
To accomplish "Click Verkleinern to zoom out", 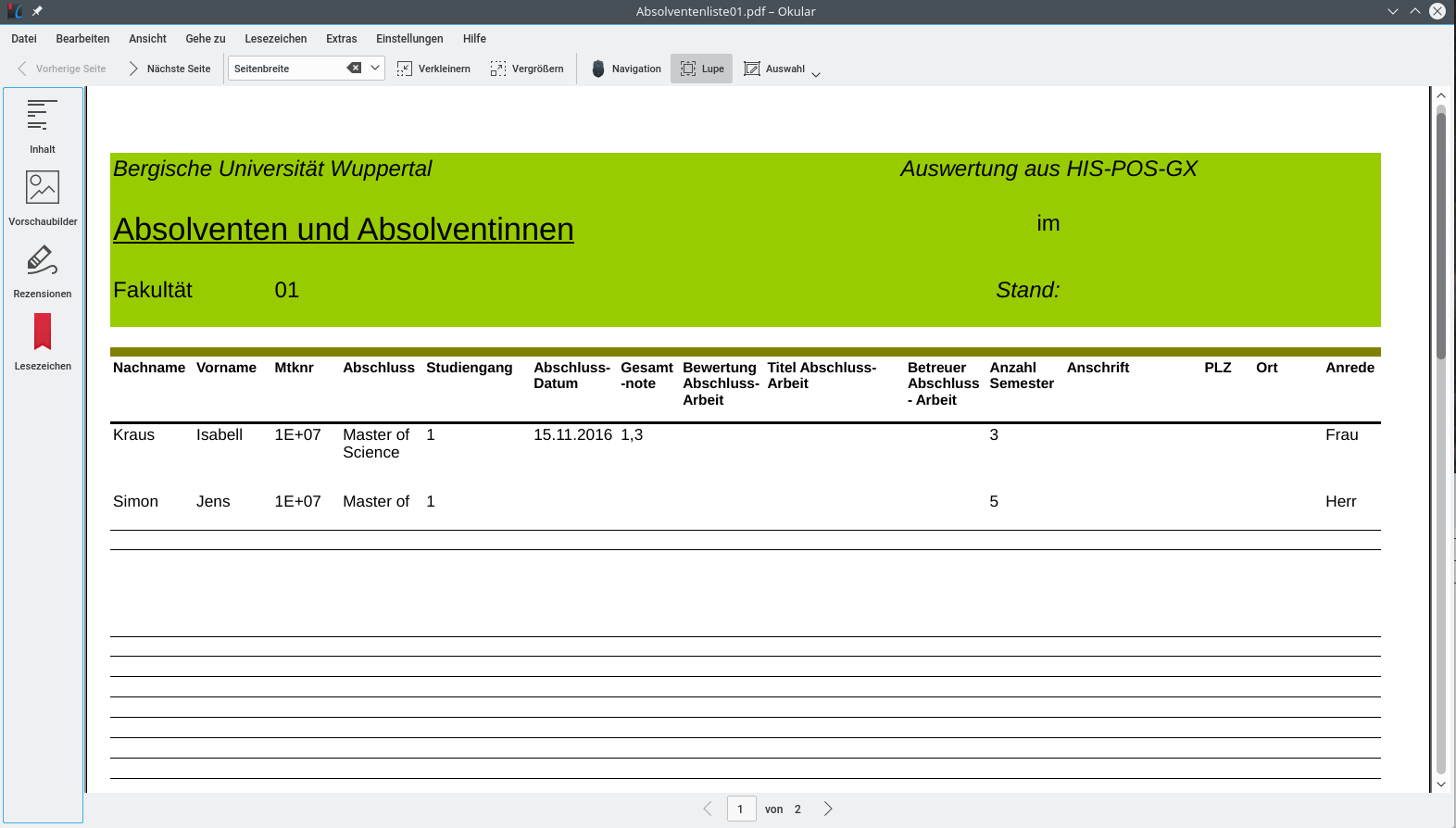I will coord(433,69).
